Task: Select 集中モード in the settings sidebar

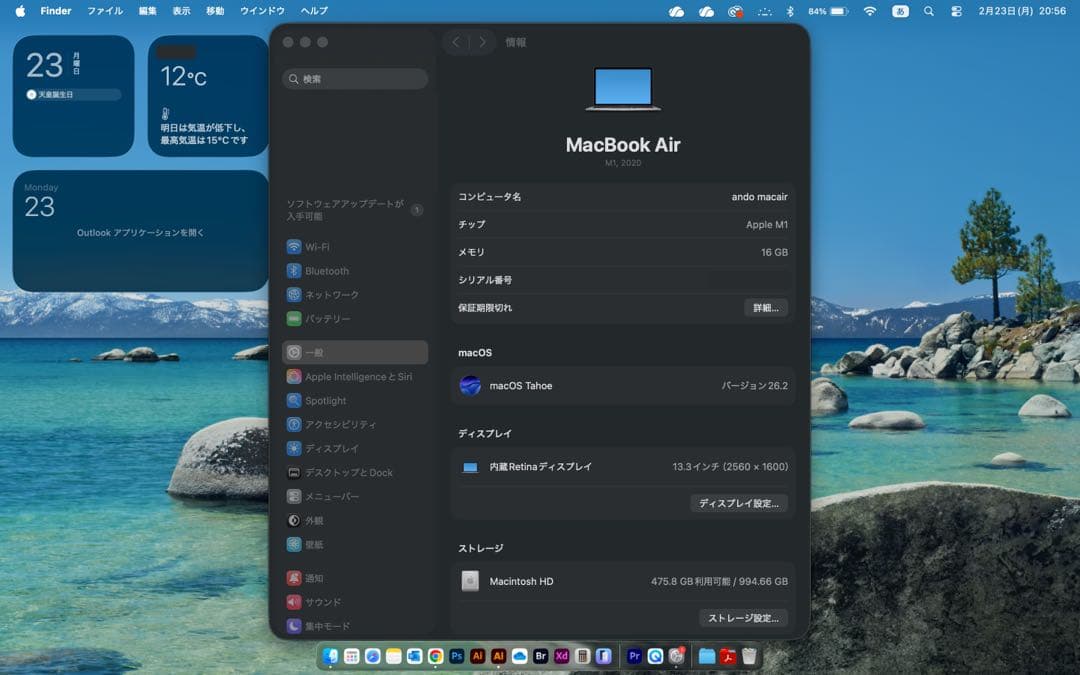Action: click(355, 626)
